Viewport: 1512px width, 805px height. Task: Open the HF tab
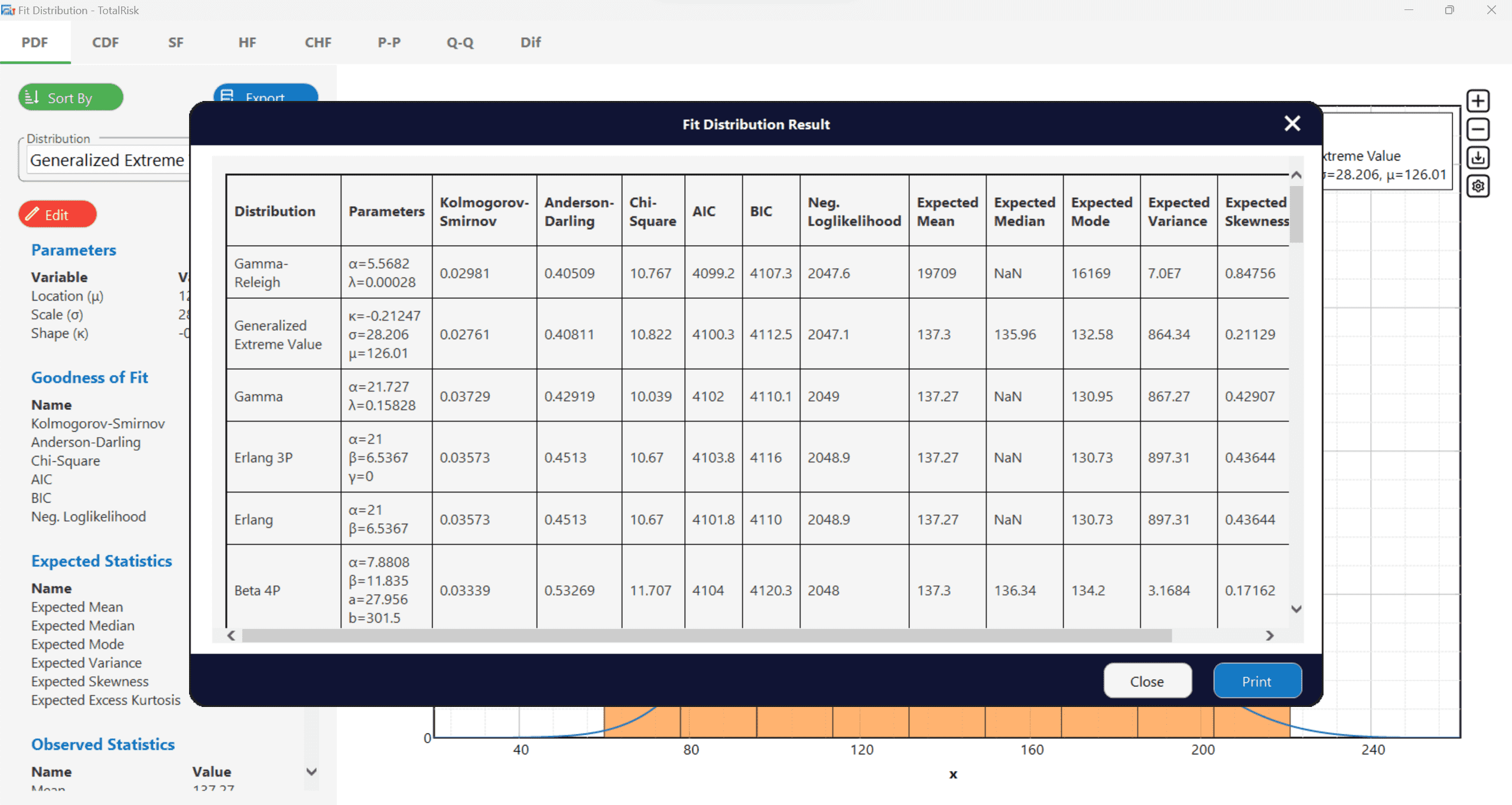point(247,43)
